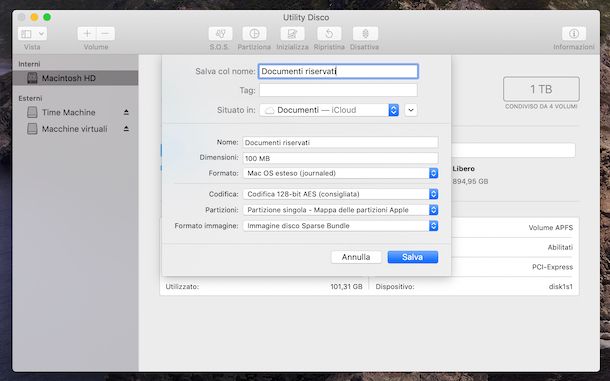
Task: Eject the Time Machine disk
Action: pyautogui.click(x=126, y=112)
